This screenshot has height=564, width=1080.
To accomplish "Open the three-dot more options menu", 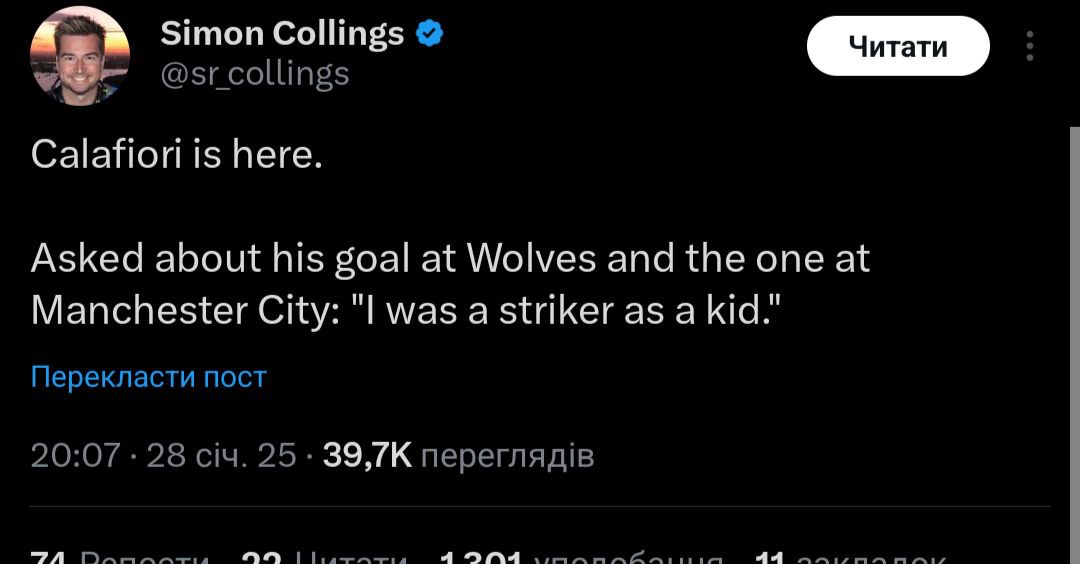I will 1031,47.
